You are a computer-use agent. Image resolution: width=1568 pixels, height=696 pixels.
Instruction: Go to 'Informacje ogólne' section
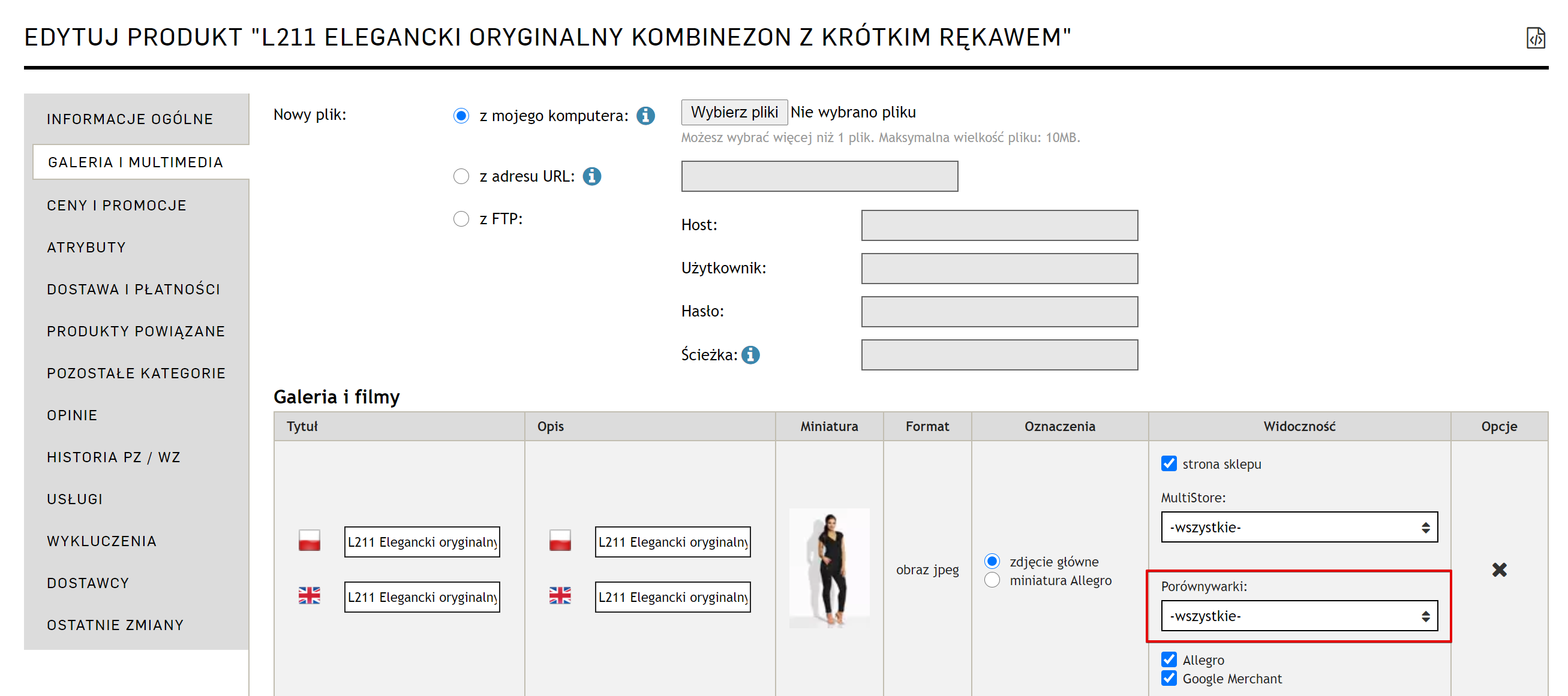[x=130, y=119]
